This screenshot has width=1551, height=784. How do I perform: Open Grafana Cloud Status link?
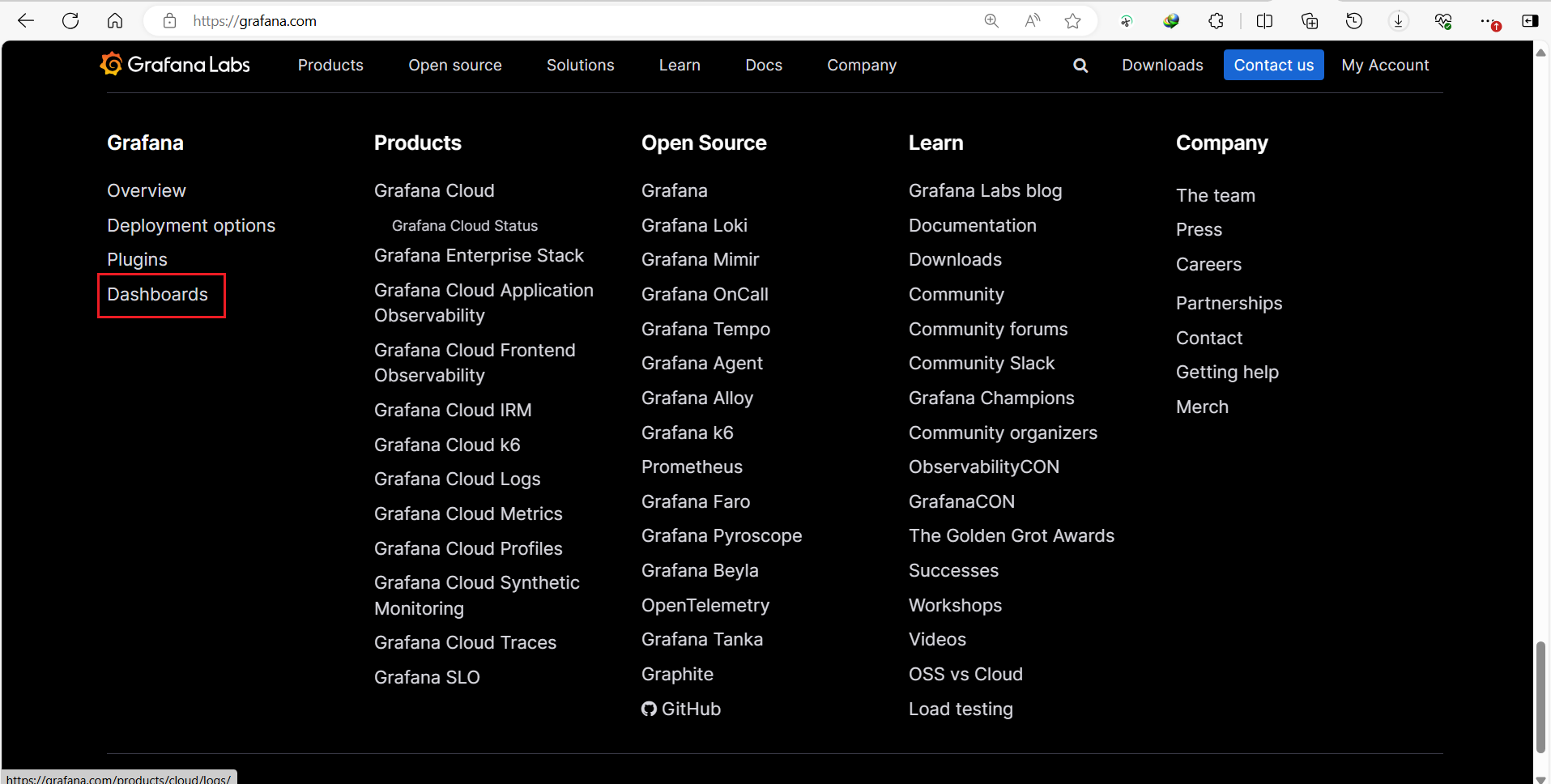tap(465, 226)
